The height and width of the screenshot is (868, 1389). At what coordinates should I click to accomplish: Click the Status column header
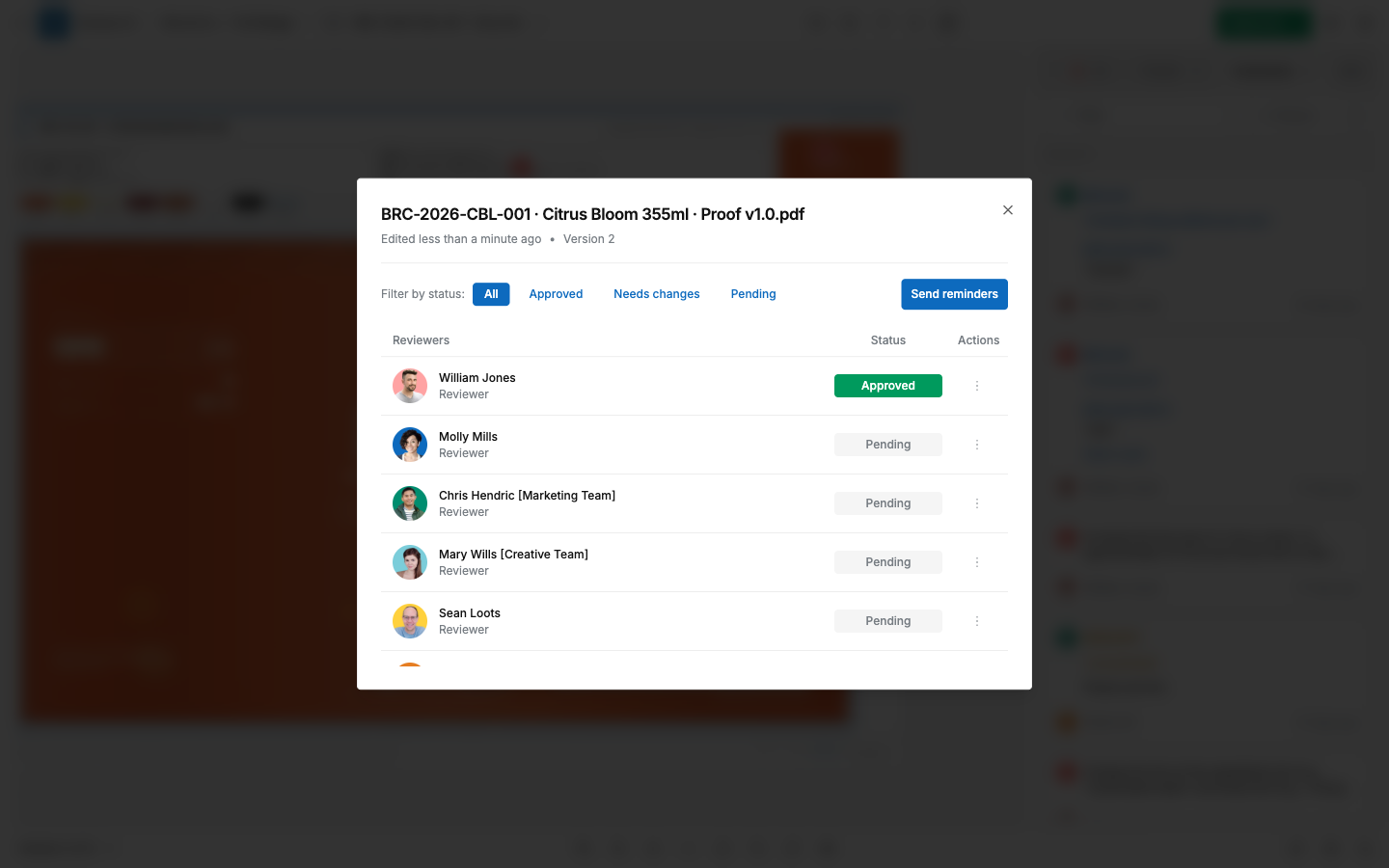[x=888, y=340]
